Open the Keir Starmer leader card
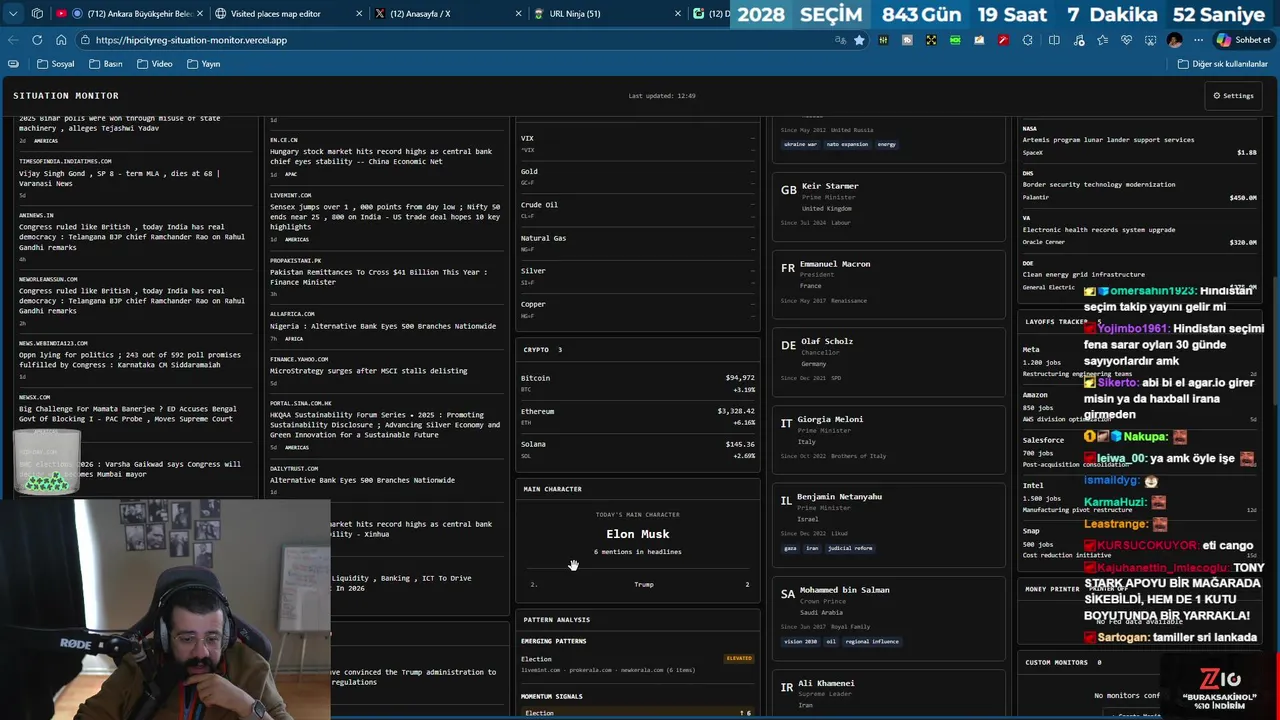 coord(888,205)
